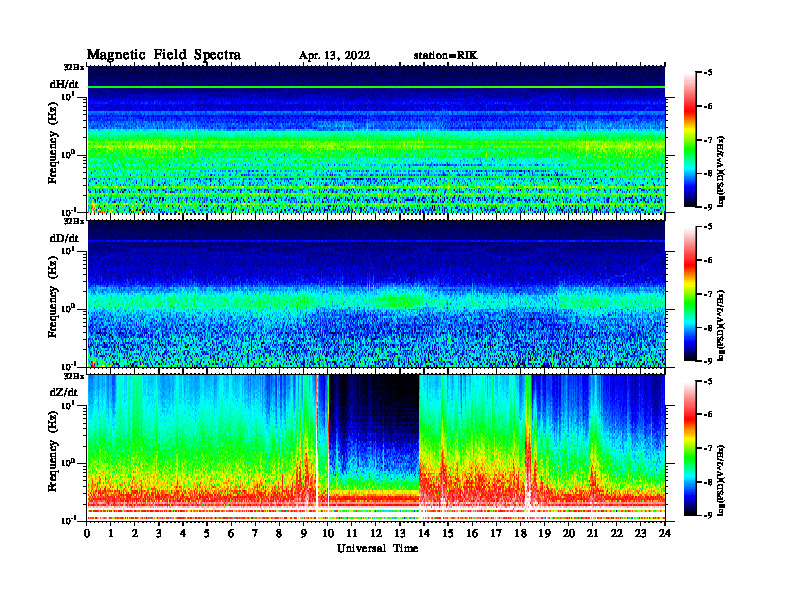Click hour "13" on the Universal Time axis
The image size is (792, 612).
click(x=400, y=534)
